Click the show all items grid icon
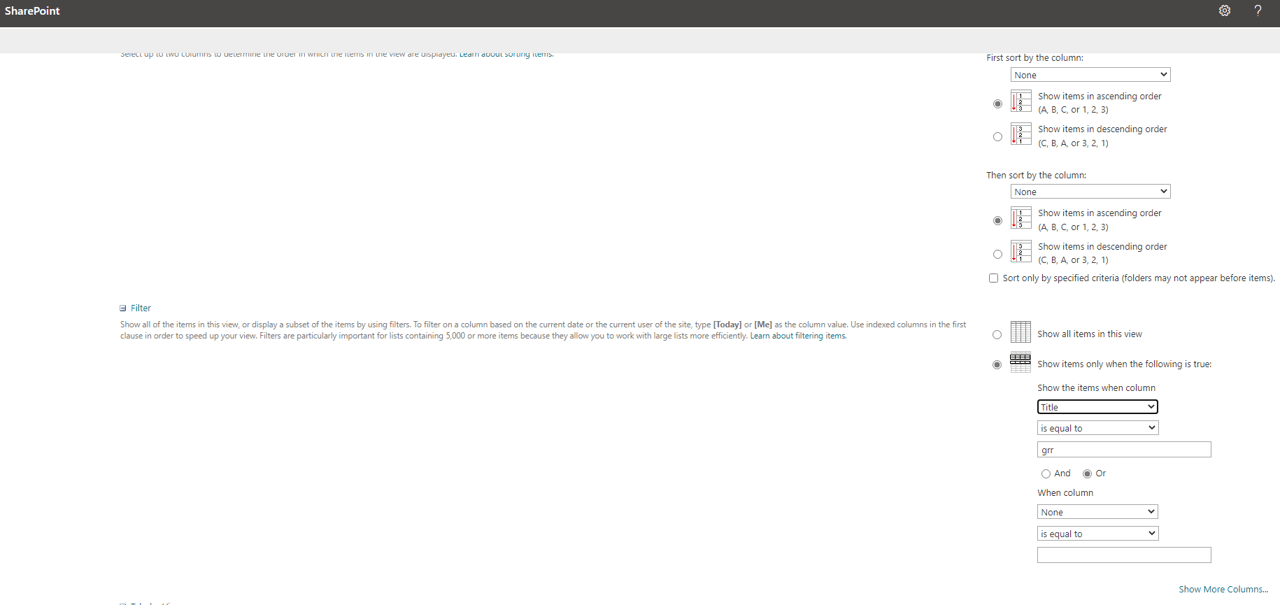Image resolution: width=1280 pixels, height=605 pixels. [x=1020, y=333]
